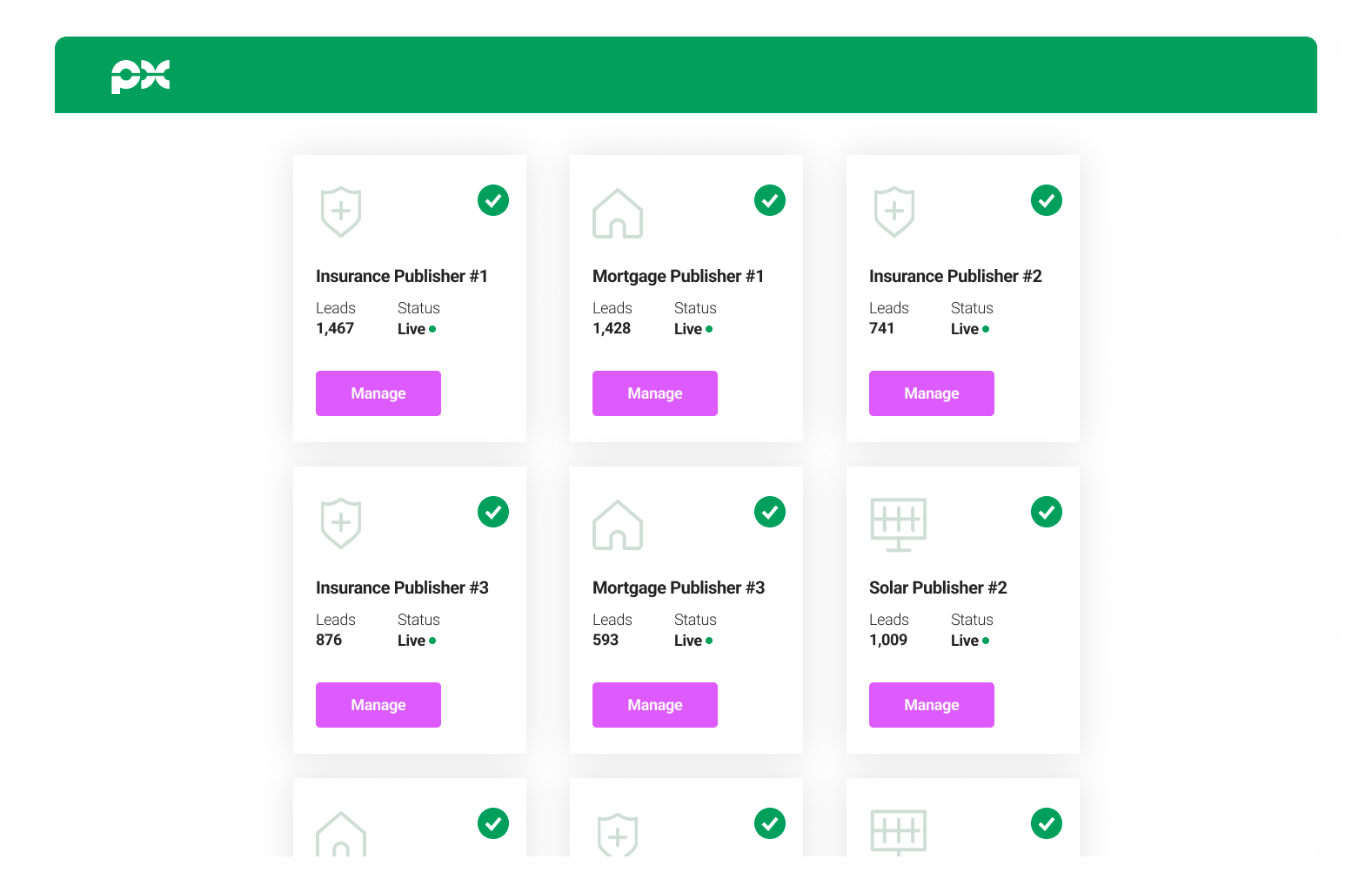The width and height of the screenshot is (1372, 893).
Task: Manage Mortgage Publisher #3
Action: click(655, 705)
